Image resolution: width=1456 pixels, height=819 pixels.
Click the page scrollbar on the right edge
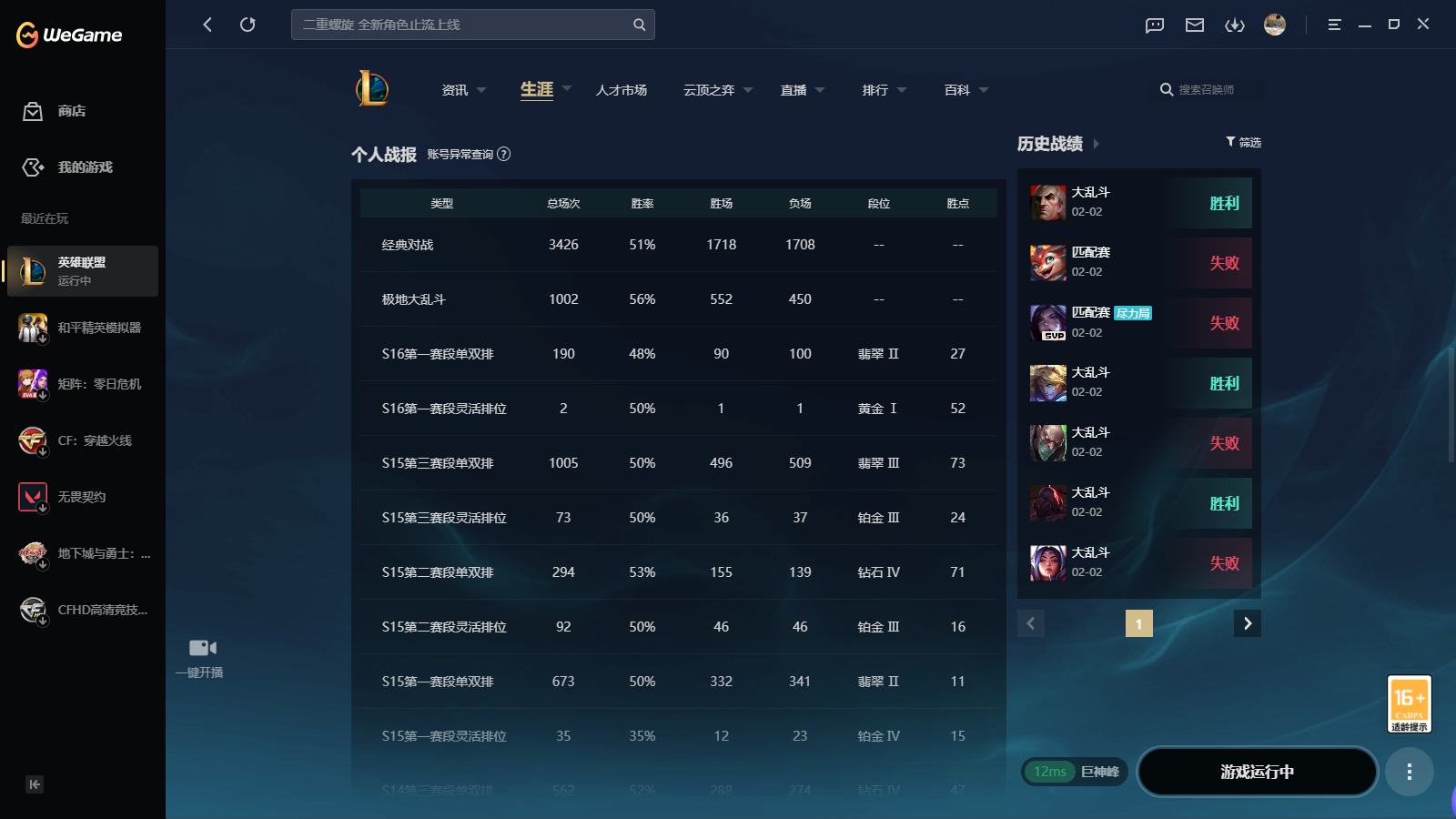[x=1452, y=405]
